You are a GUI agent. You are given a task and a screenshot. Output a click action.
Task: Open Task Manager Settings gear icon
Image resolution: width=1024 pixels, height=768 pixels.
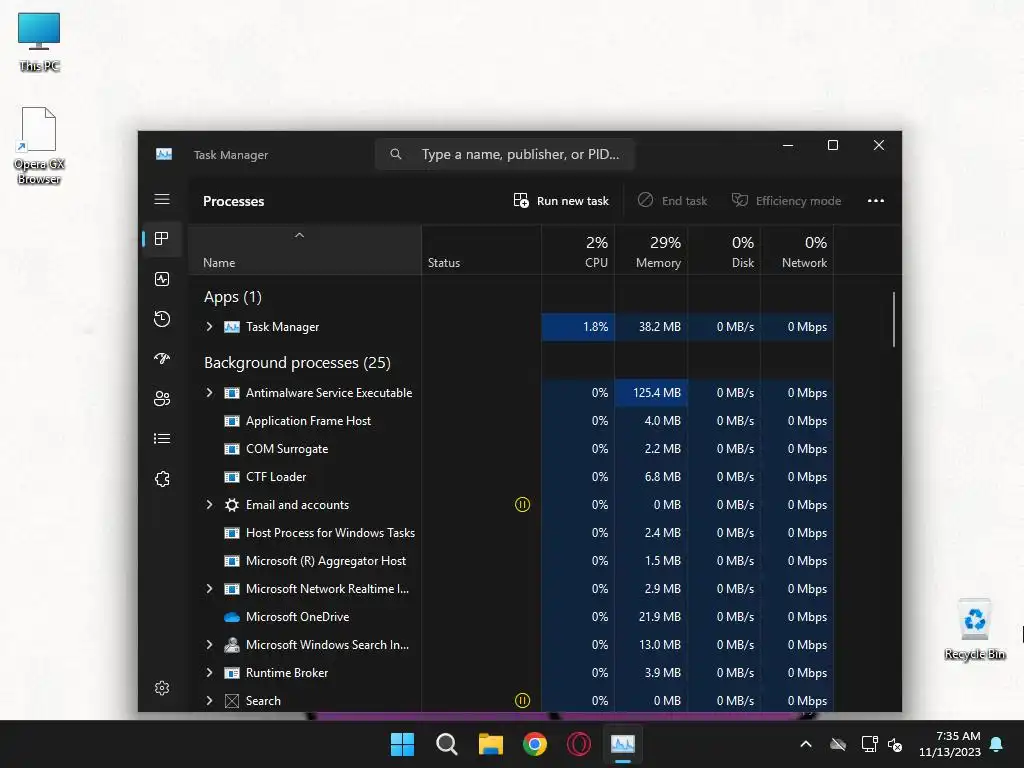point(162,688)
